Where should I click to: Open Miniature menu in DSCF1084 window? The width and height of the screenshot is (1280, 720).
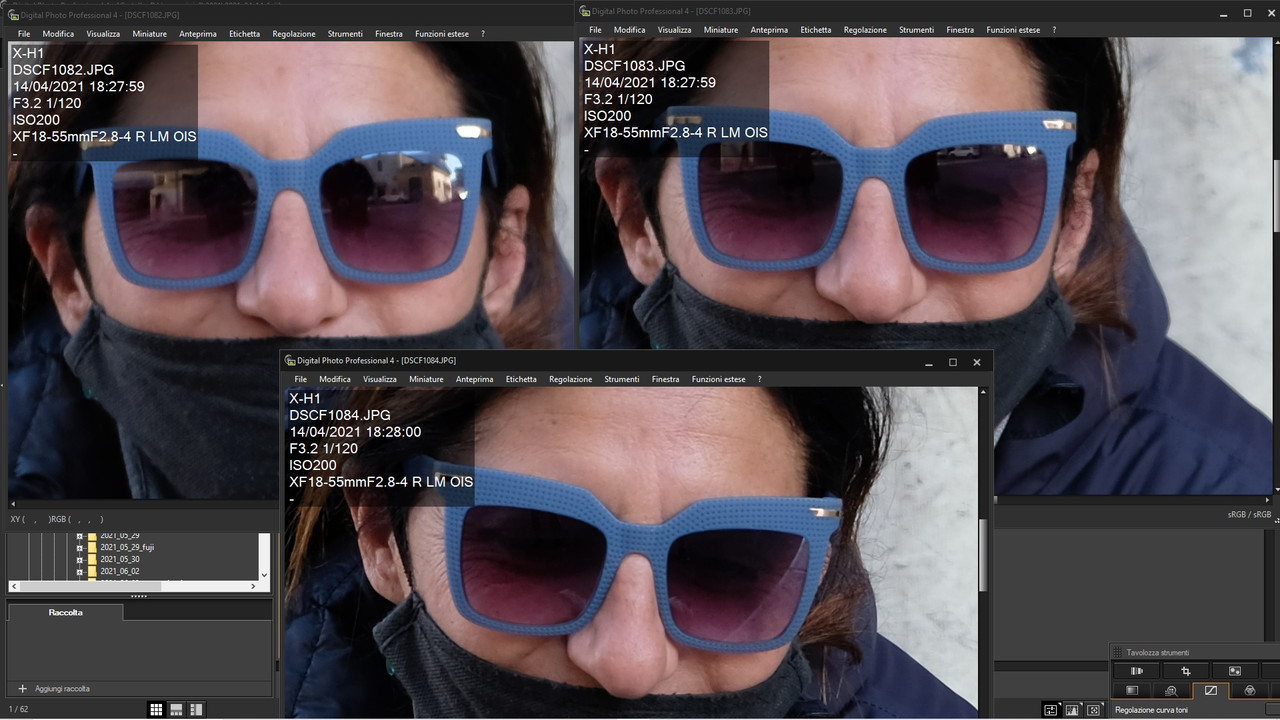426,379
